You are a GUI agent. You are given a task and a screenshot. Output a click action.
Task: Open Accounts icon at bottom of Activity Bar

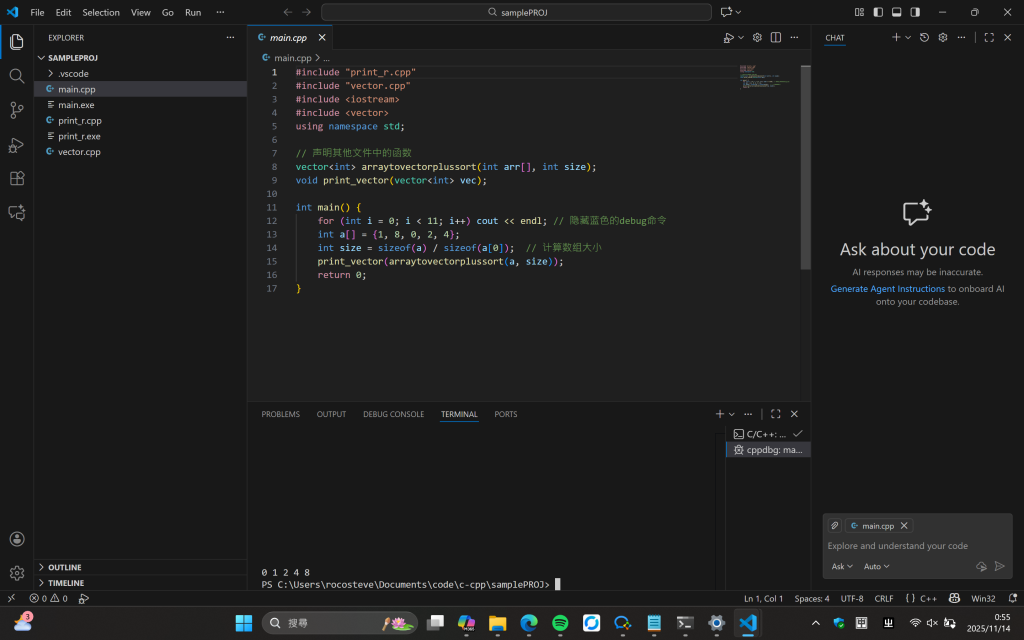[16, 538]
